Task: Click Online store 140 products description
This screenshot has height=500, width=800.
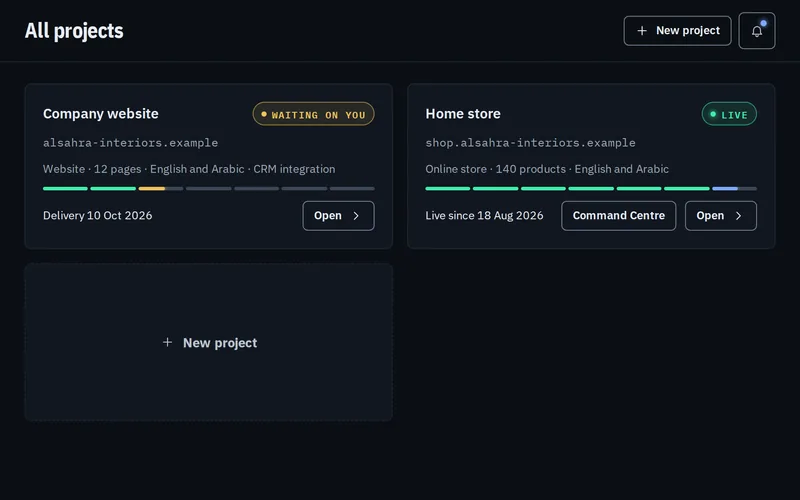Action: pos(547,169)
